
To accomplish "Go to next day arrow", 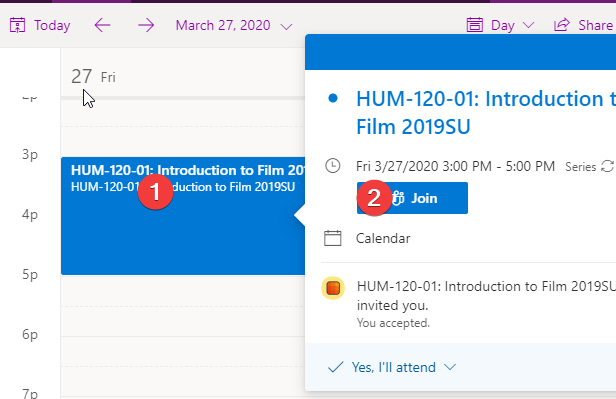I will coord(146,26).
